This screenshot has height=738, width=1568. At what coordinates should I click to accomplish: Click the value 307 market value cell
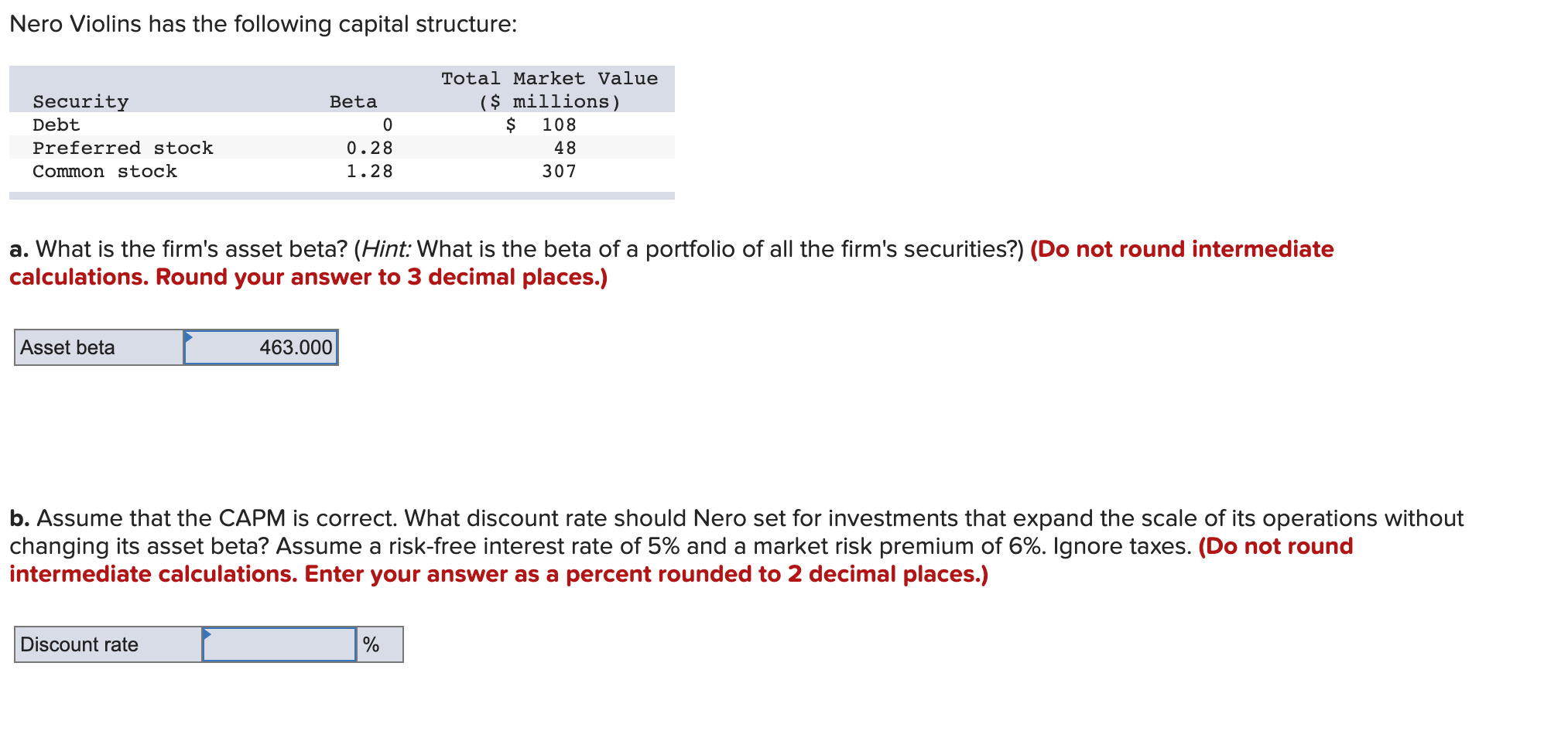[559, 171]
